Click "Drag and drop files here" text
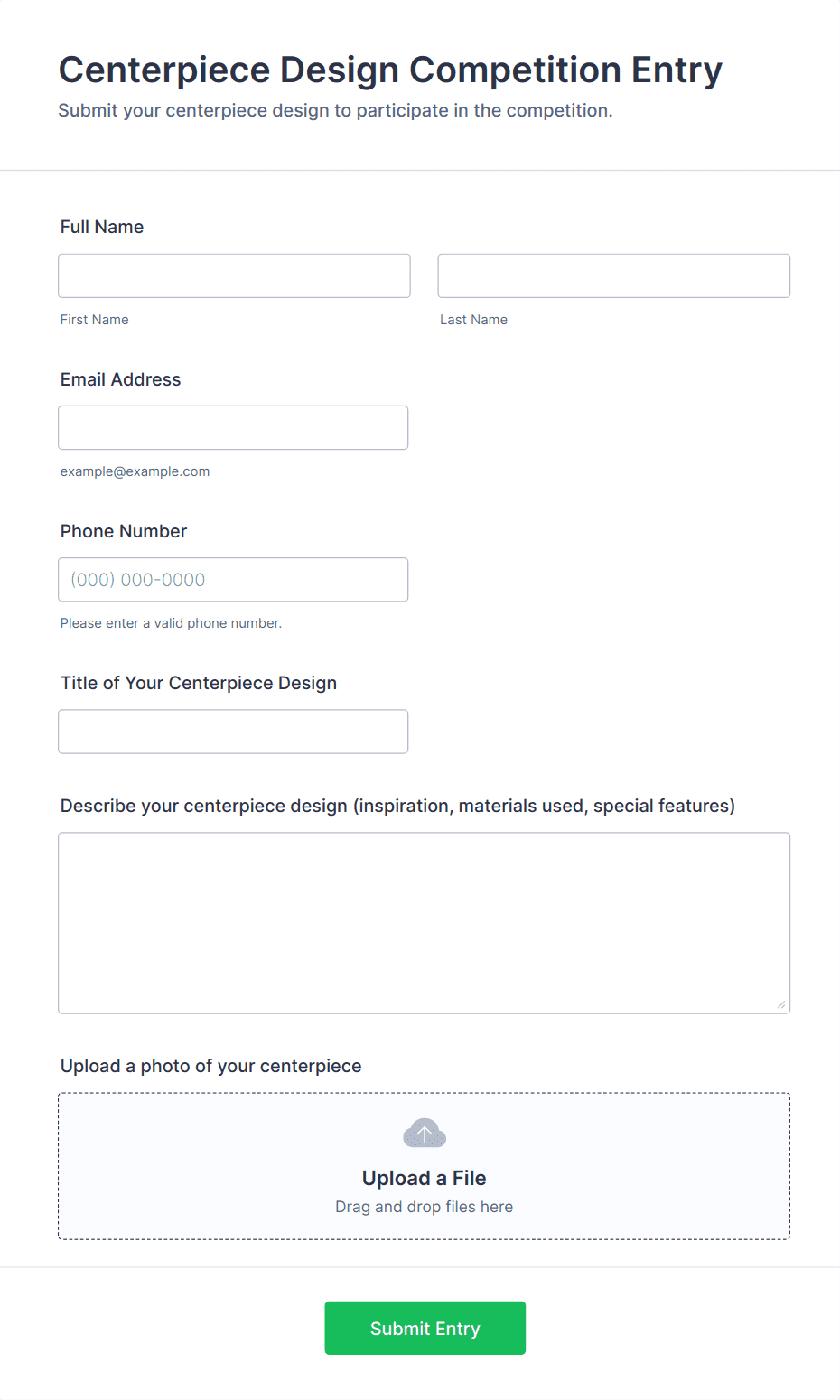Image resolution: width=840 pixels, height=1400 pixels. (424, 1207)
